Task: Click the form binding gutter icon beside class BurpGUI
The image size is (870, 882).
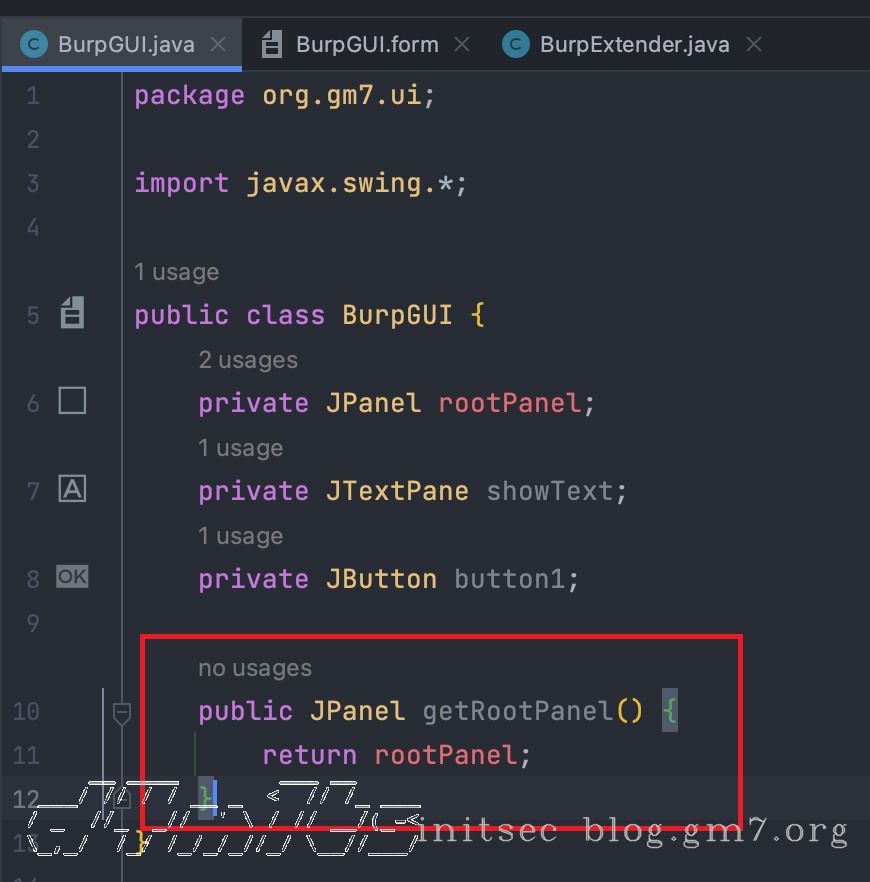Action: [72, 313]
